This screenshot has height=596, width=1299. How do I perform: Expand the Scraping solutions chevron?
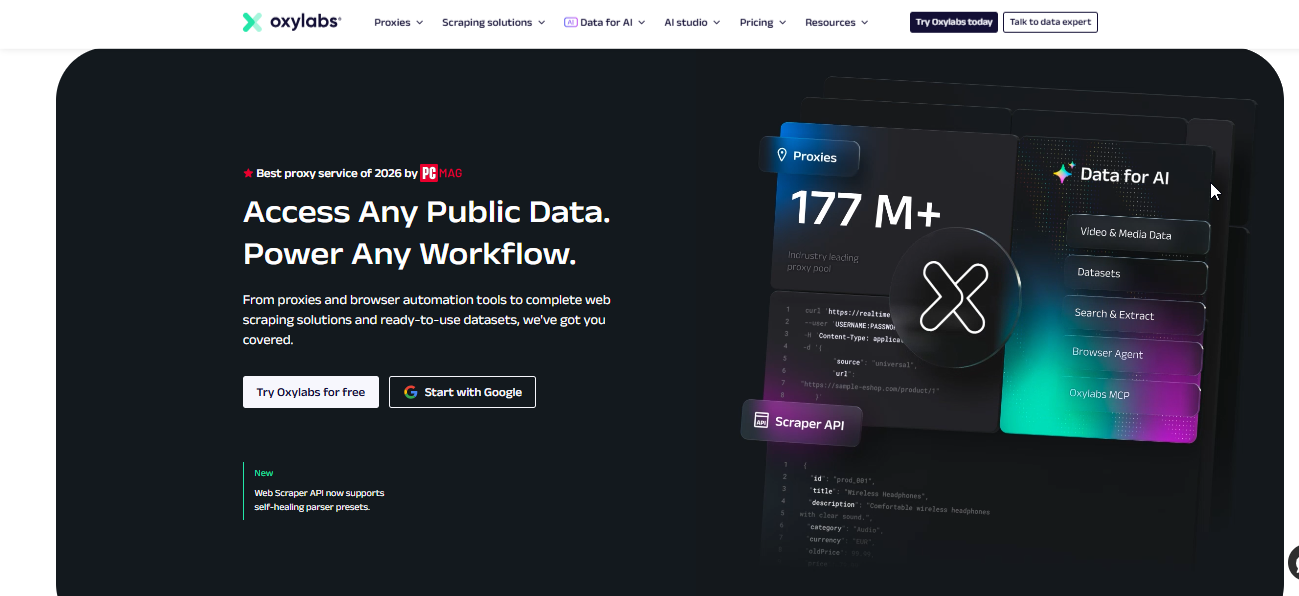coord(541,22)
